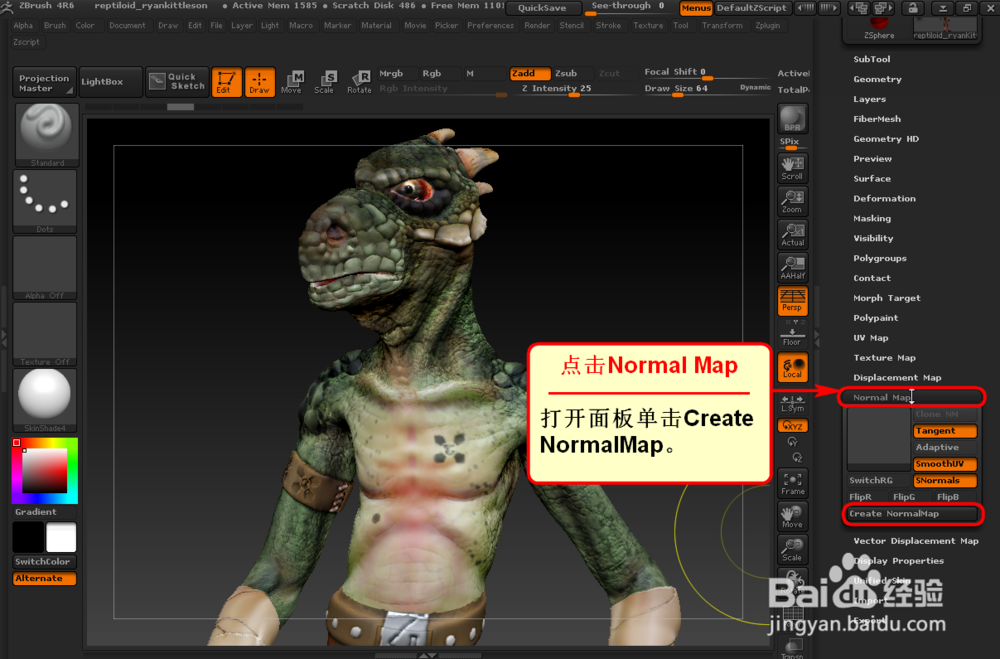Click the Scroll canvas icon
Screen dimensions: 1000x659
(793, 168)
